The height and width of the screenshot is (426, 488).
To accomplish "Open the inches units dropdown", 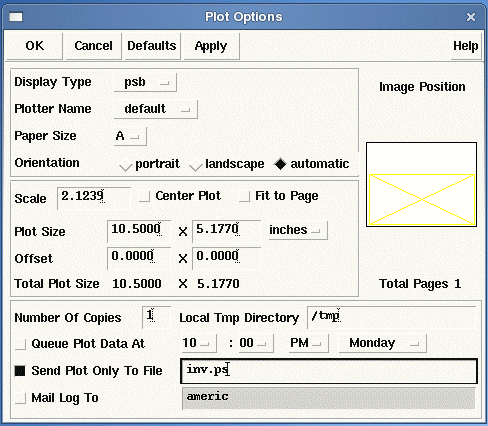I will pyautogui.click(x=298, y=230).
